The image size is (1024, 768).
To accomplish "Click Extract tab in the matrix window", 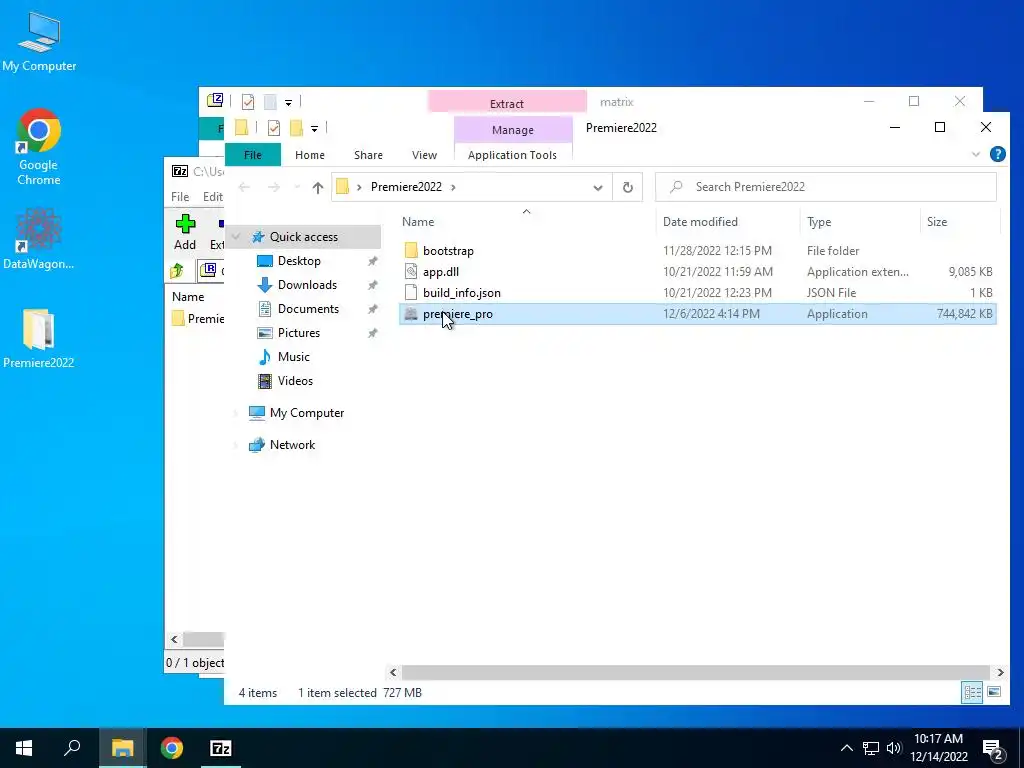I will click(507, 103).
